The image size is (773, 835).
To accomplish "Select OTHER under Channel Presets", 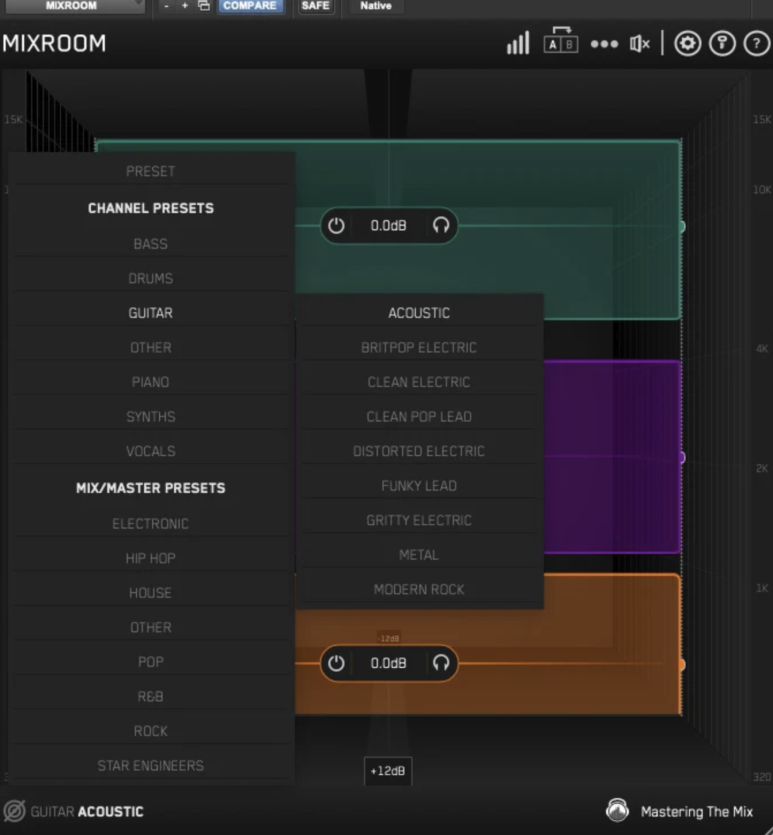I will coord(151,348).
